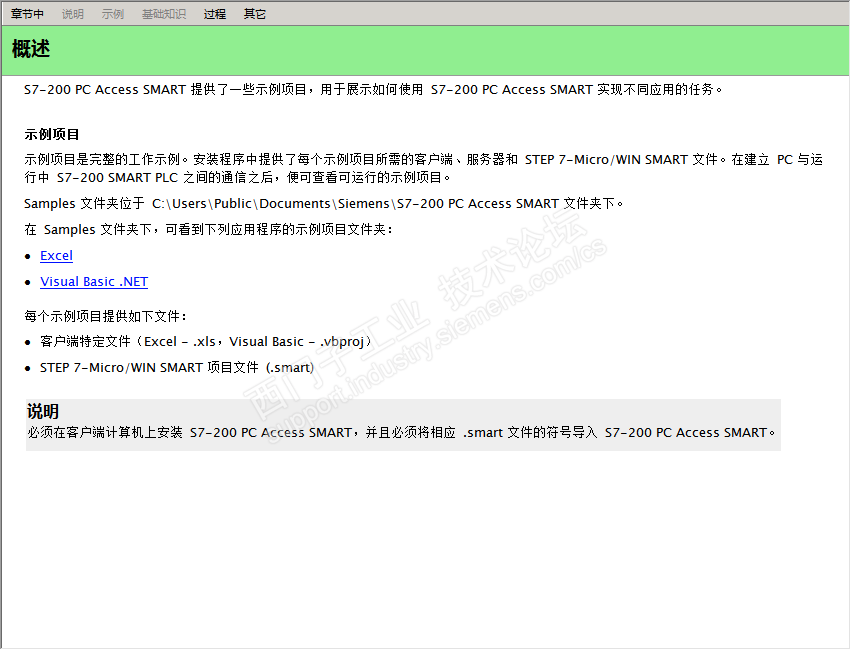Click the greyed 说明 navigation item

click(73, 14)
